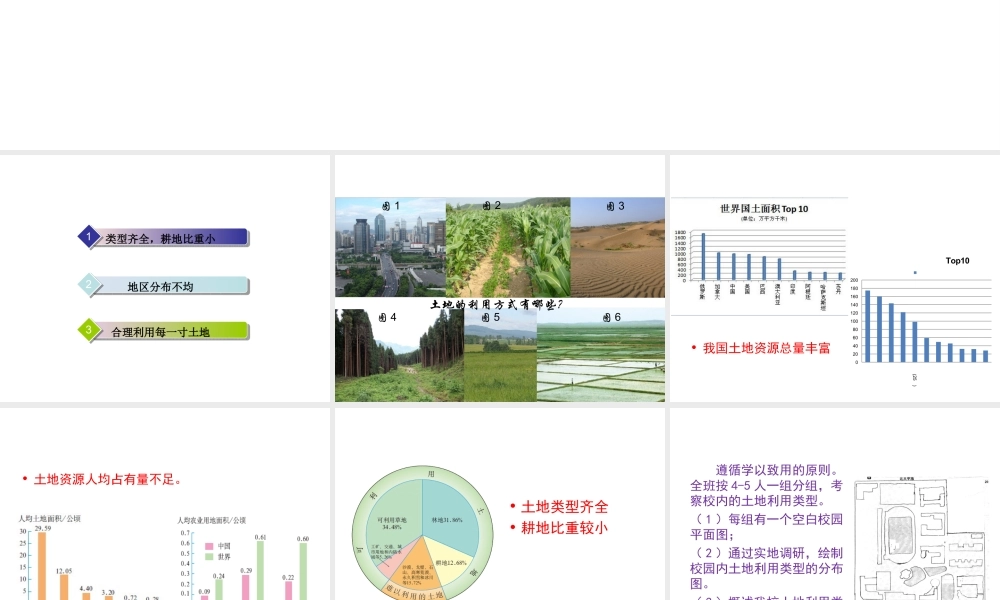Open the cornfield photo labeled 图2
1000x600 pixels.
(x=508, y=247)
